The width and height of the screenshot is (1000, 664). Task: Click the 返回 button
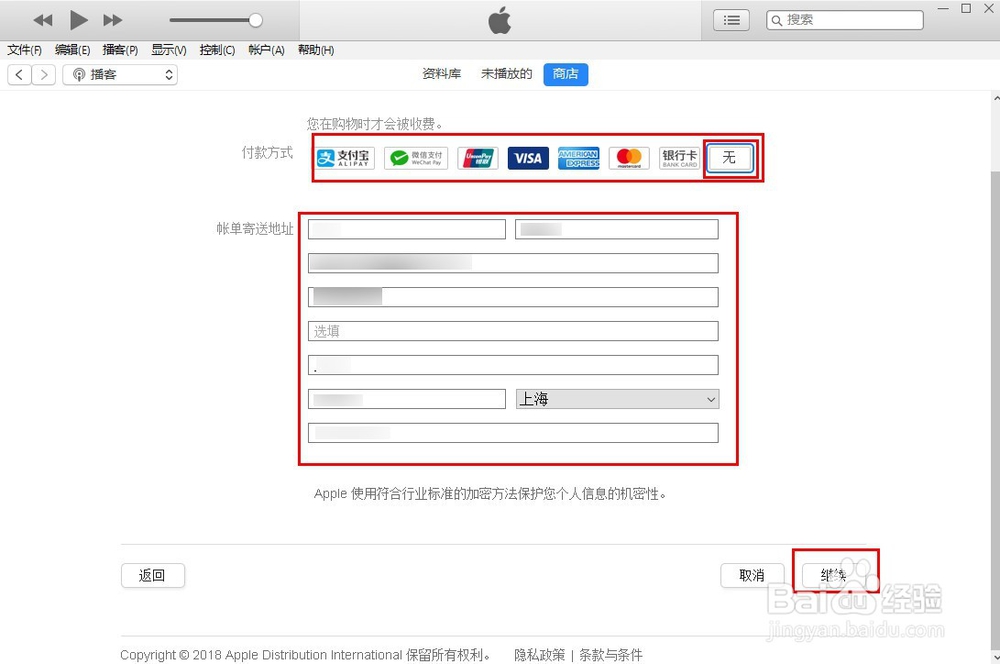(153, 575)
